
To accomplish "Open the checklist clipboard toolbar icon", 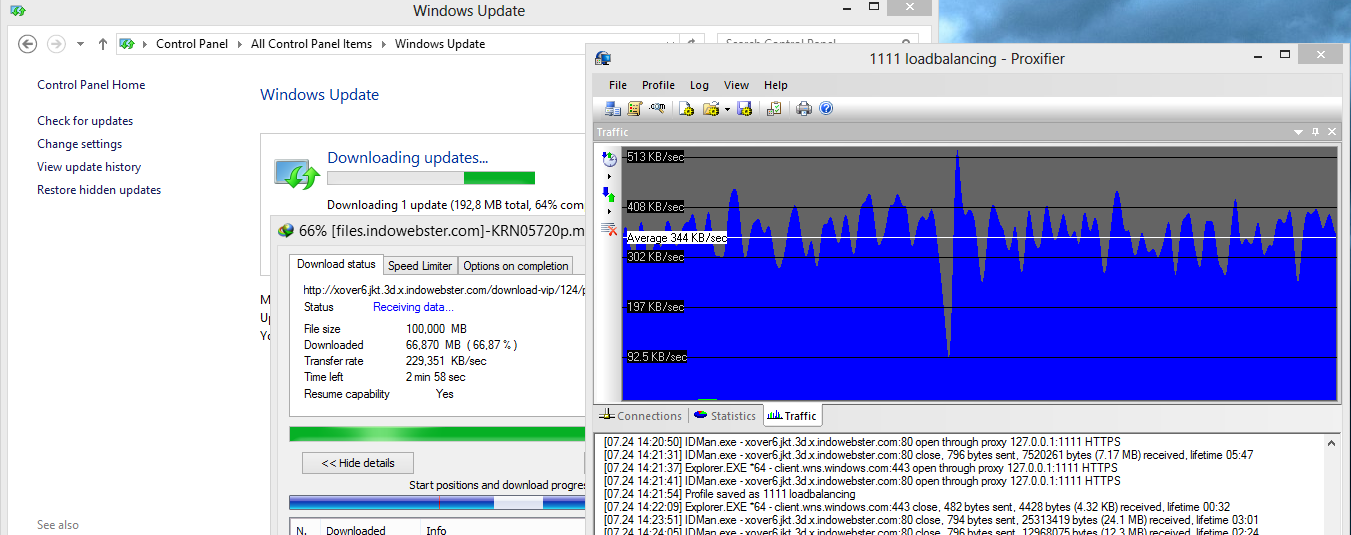I will (774, 108).
